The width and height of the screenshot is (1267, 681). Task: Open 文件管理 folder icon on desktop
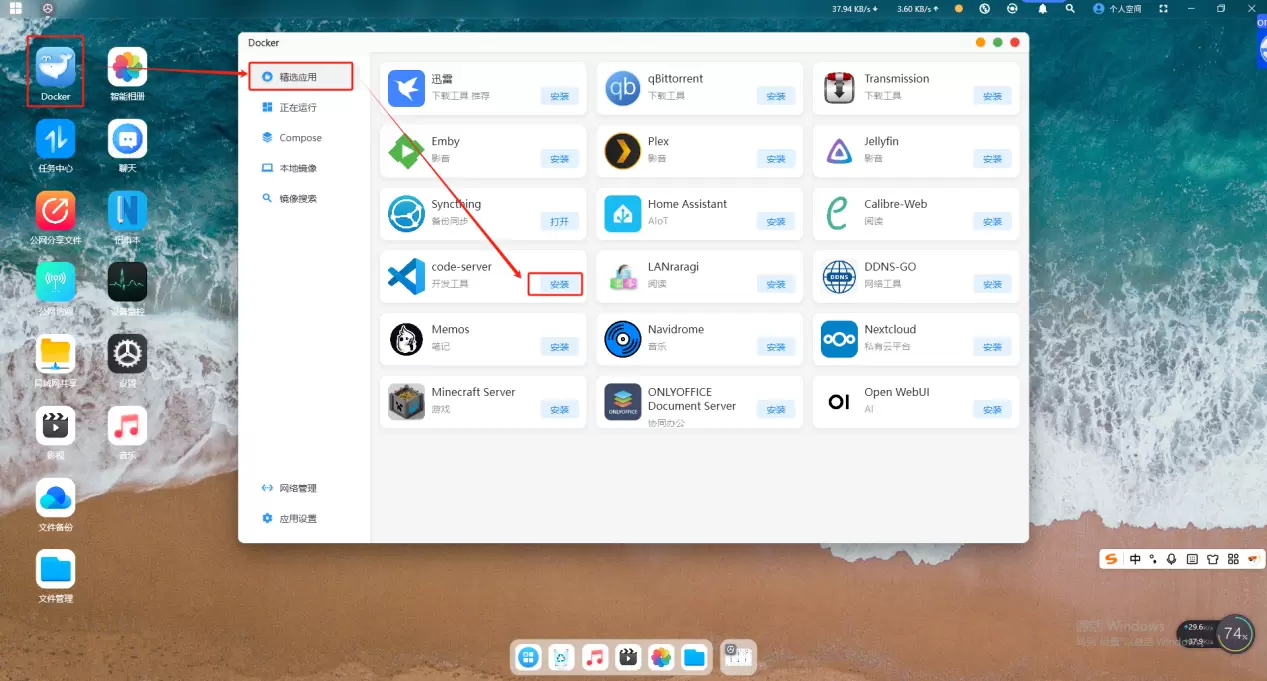55,570
